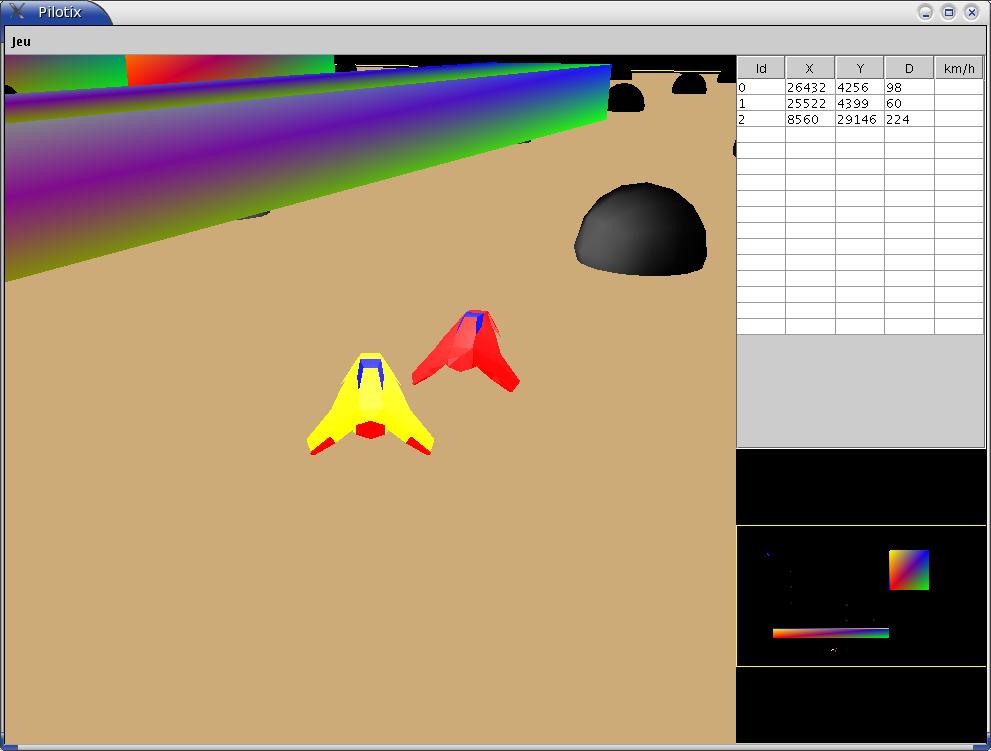991x751 pixels.
Task: Select Id 1 cell in table
Action: coord(761,103)
